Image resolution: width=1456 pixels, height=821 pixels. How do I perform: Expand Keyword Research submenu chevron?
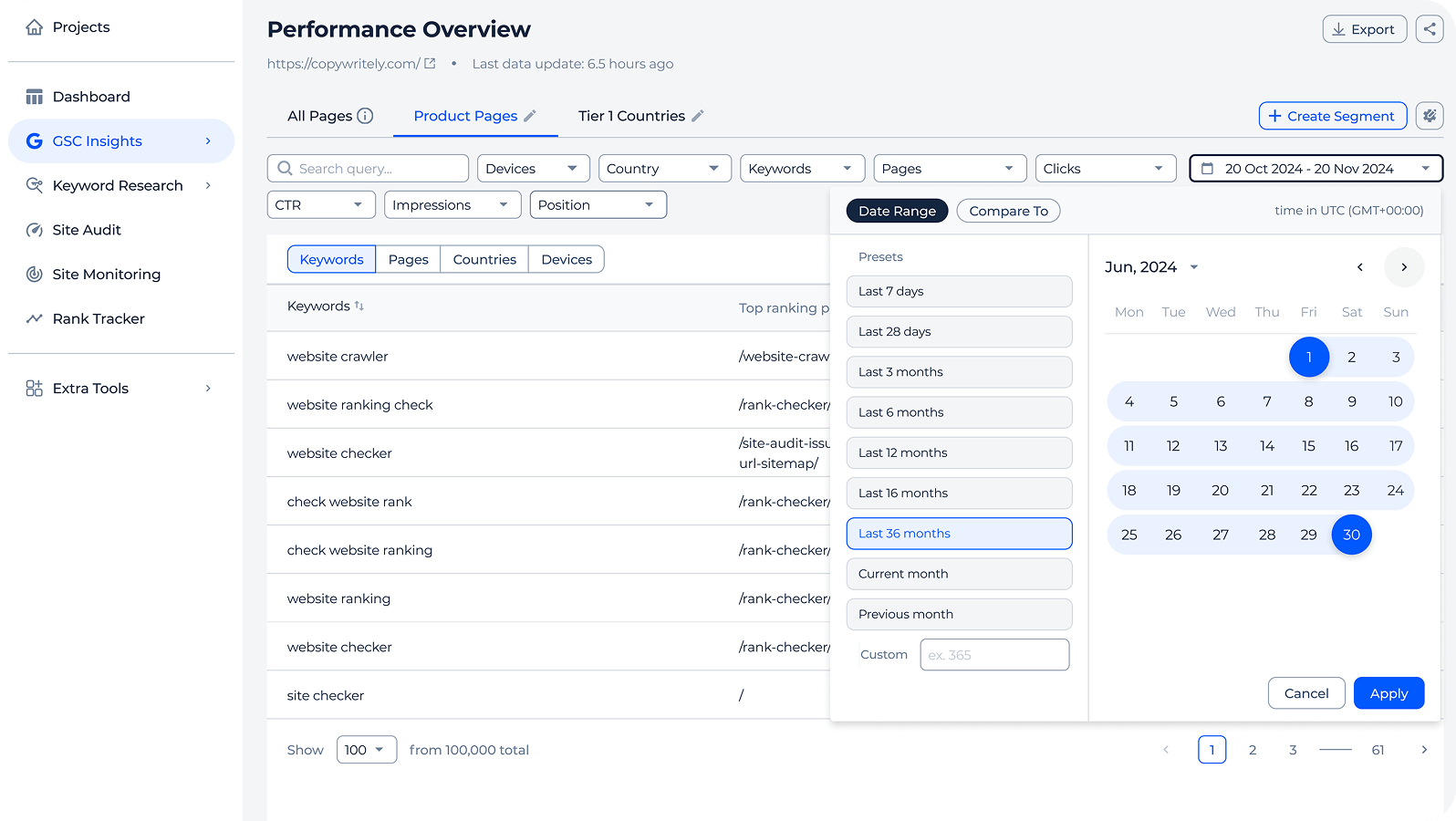pyautogui.click(x=208, y=185)
